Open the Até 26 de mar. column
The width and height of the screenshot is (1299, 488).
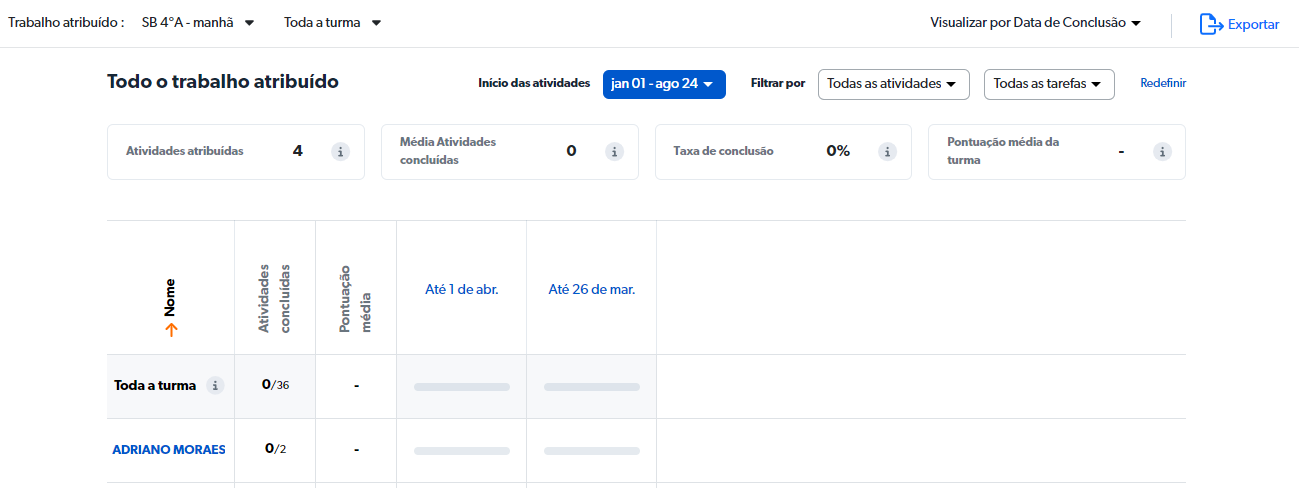click(x=592, y=290)
